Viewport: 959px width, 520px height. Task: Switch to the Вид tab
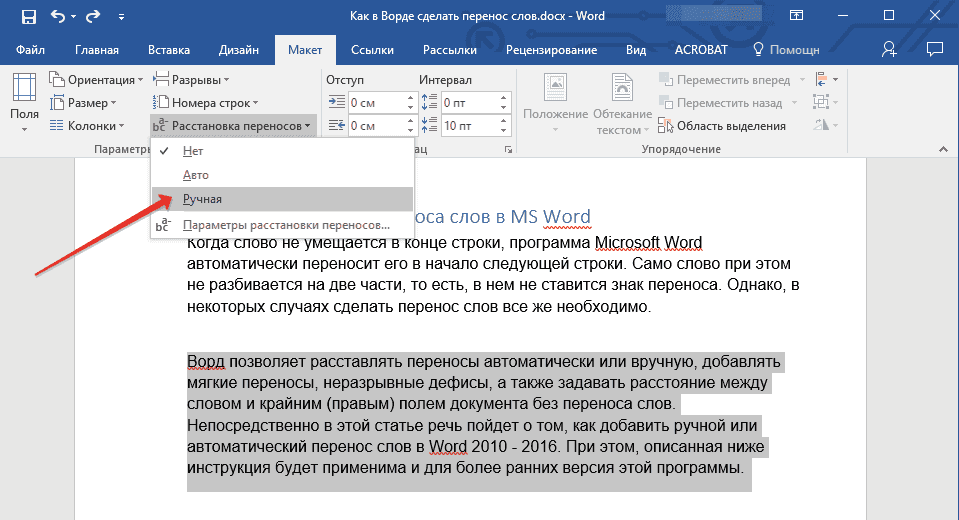(x=636, y=50)
